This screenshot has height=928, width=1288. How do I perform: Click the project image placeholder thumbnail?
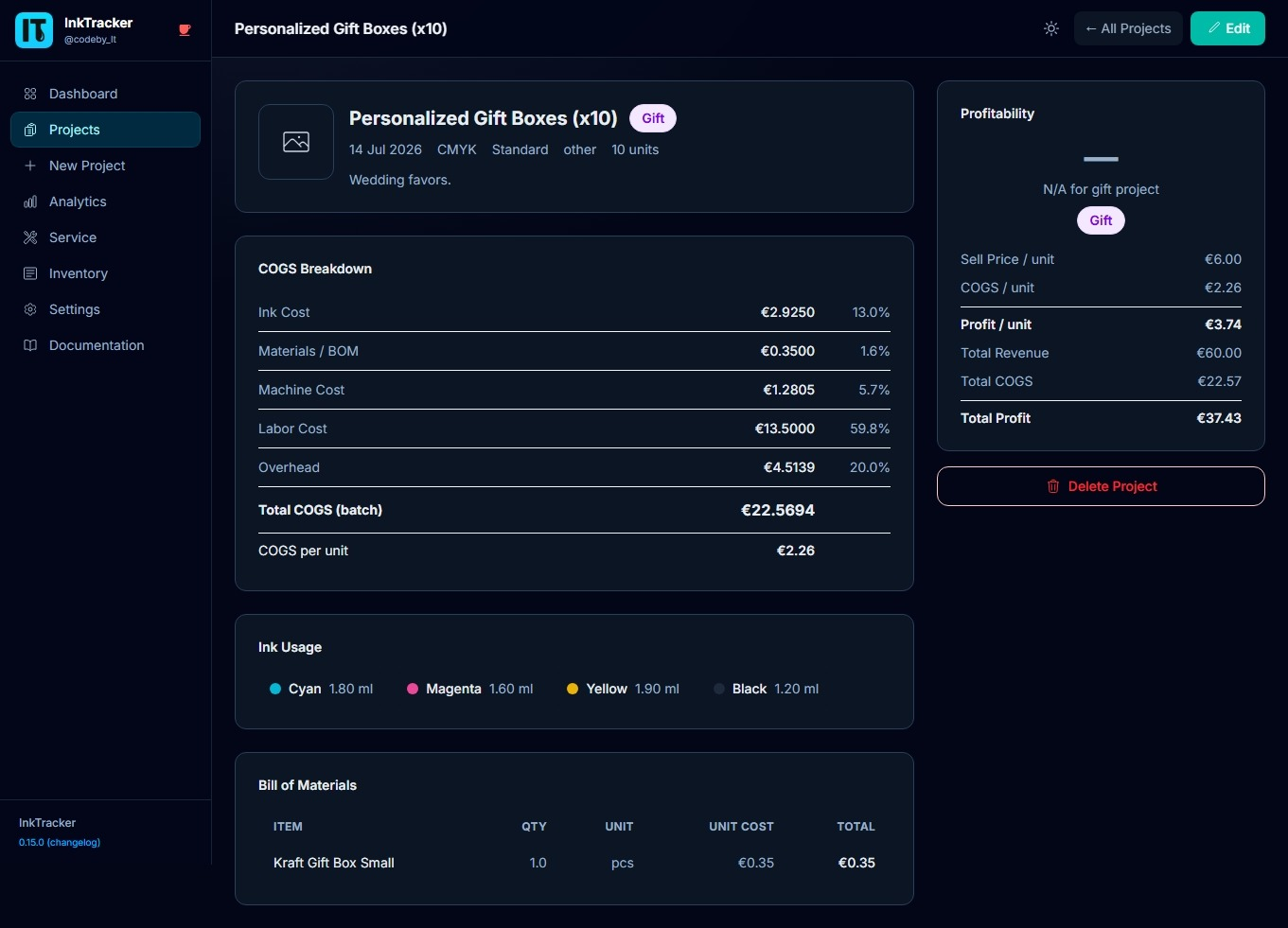(296, 142)
